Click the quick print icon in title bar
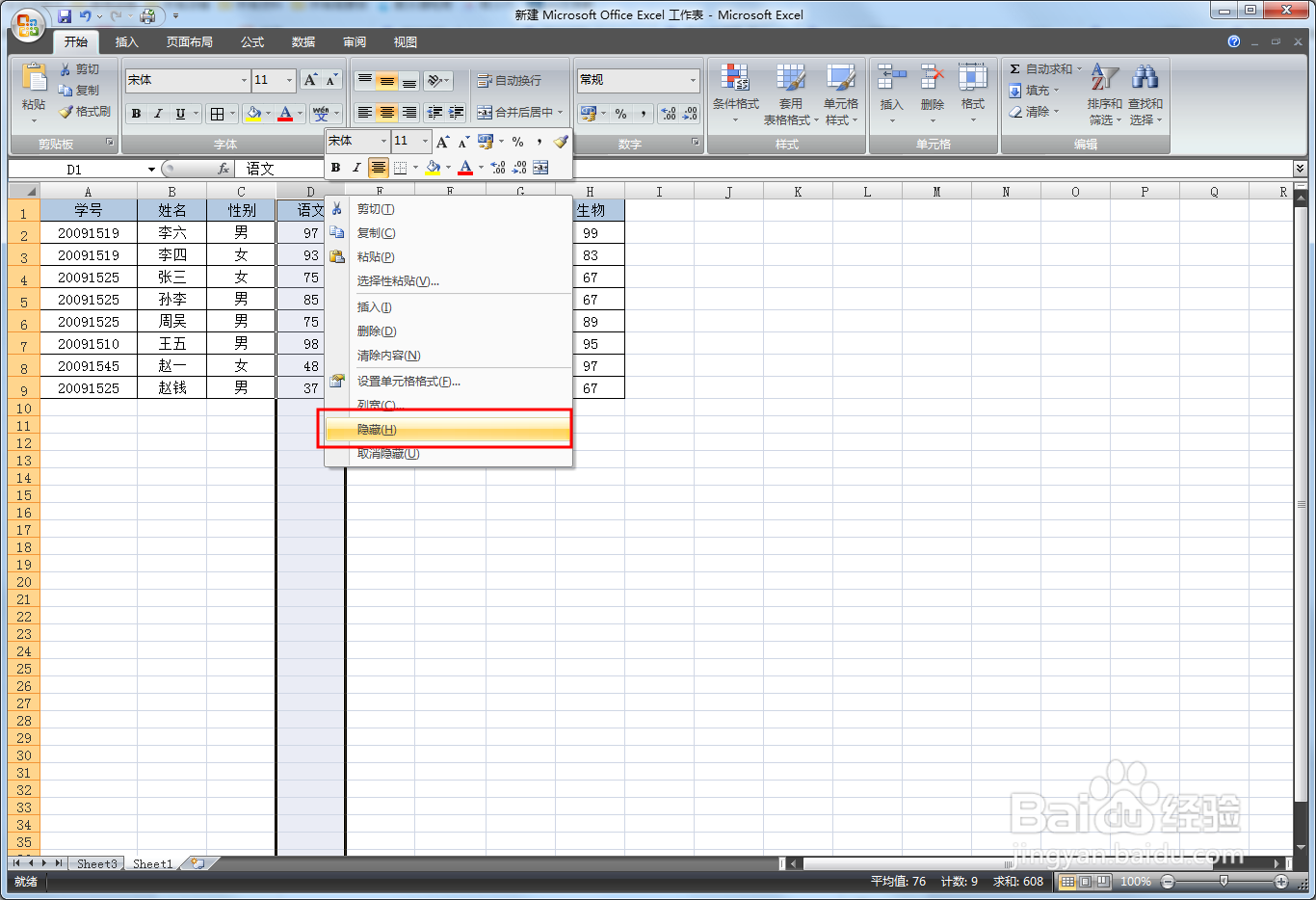 click(147, 15)
